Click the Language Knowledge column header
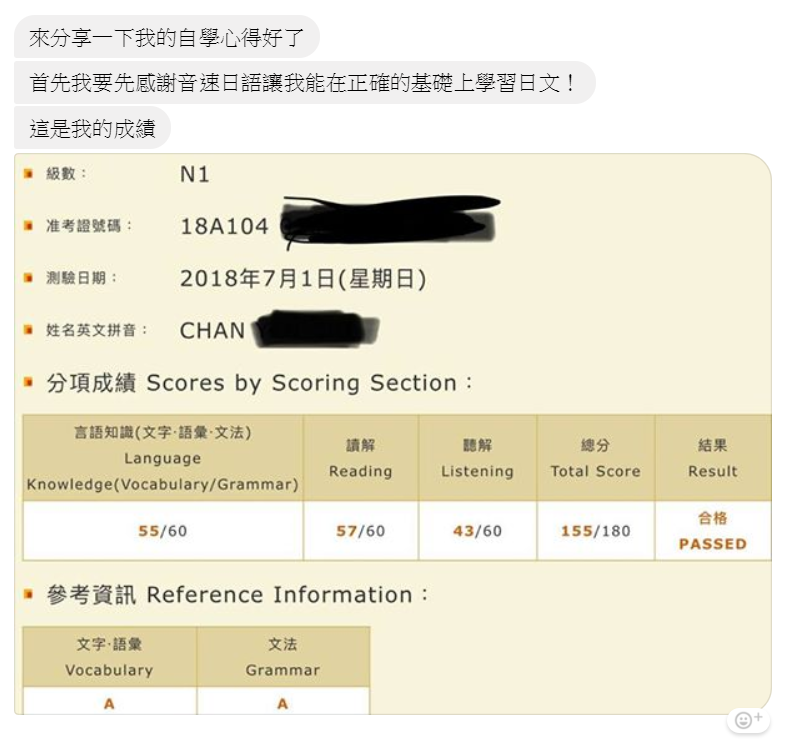The image size is (785, 739). pyautogui.click(x=163, y=458)
